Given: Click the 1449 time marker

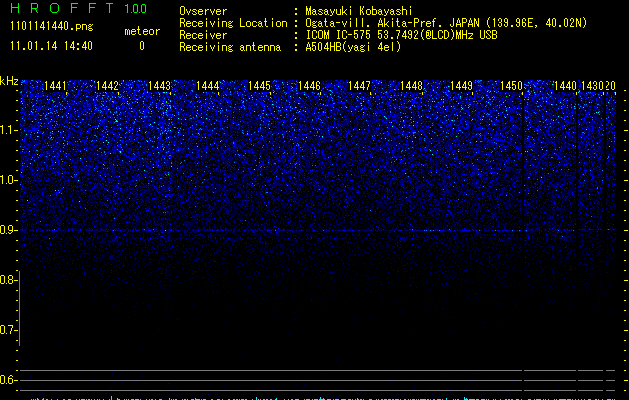Looking at the screenshot, I should coord(461,86).
